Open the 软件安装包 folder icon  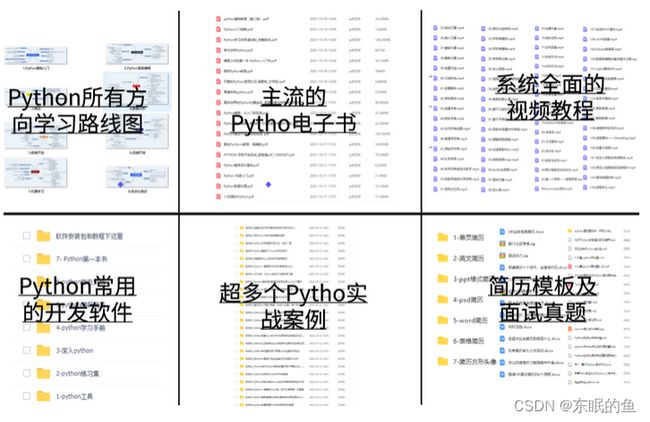coord(43,236)
